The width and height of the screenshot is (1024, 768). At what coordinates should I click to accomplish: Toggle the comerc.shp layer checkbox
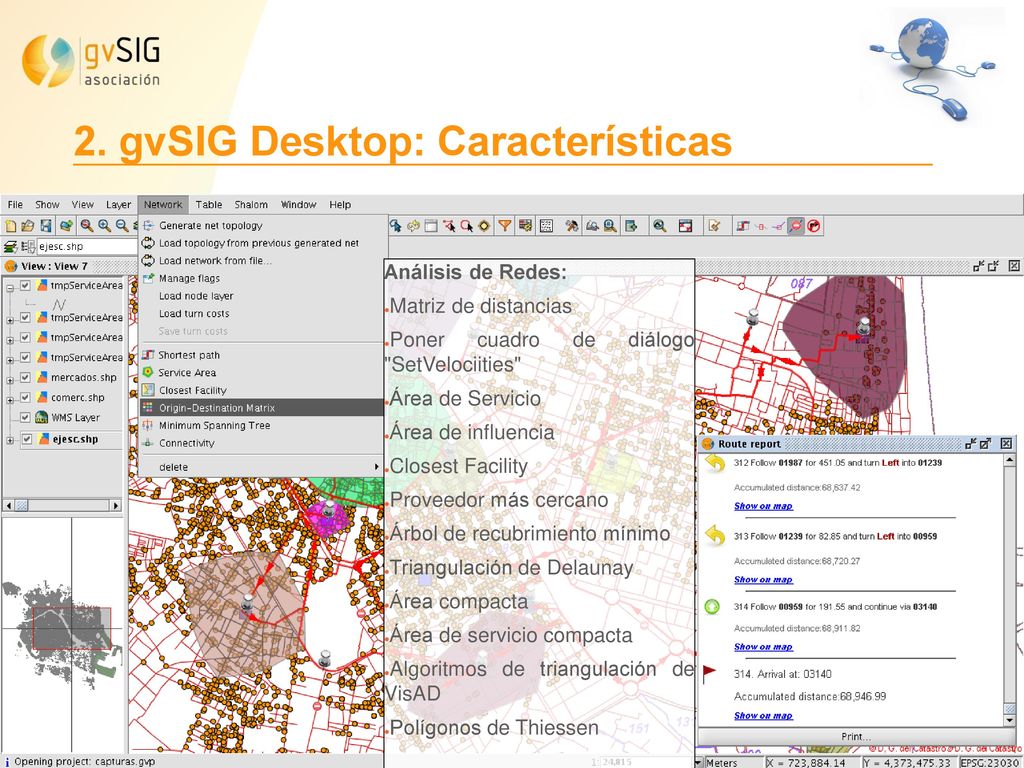25,397
